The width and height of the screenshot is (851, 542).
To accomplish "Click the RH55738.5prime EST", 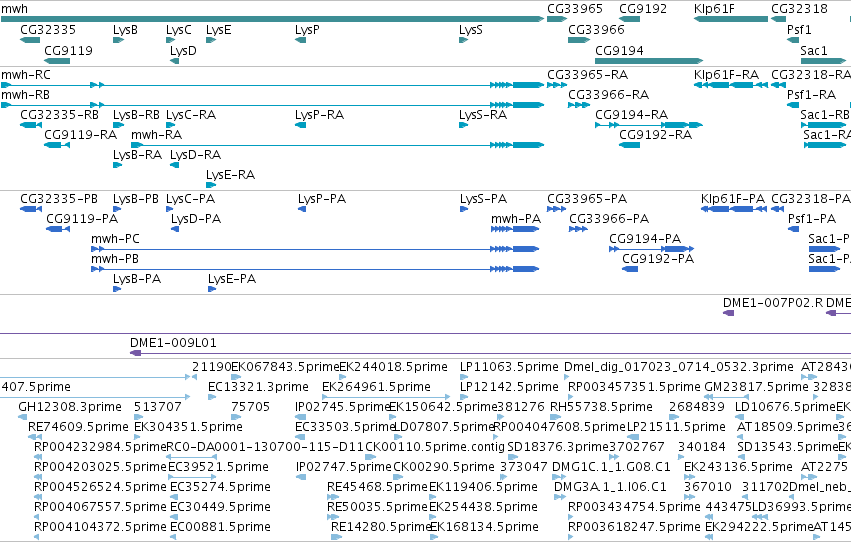I will tap(558, 417).
